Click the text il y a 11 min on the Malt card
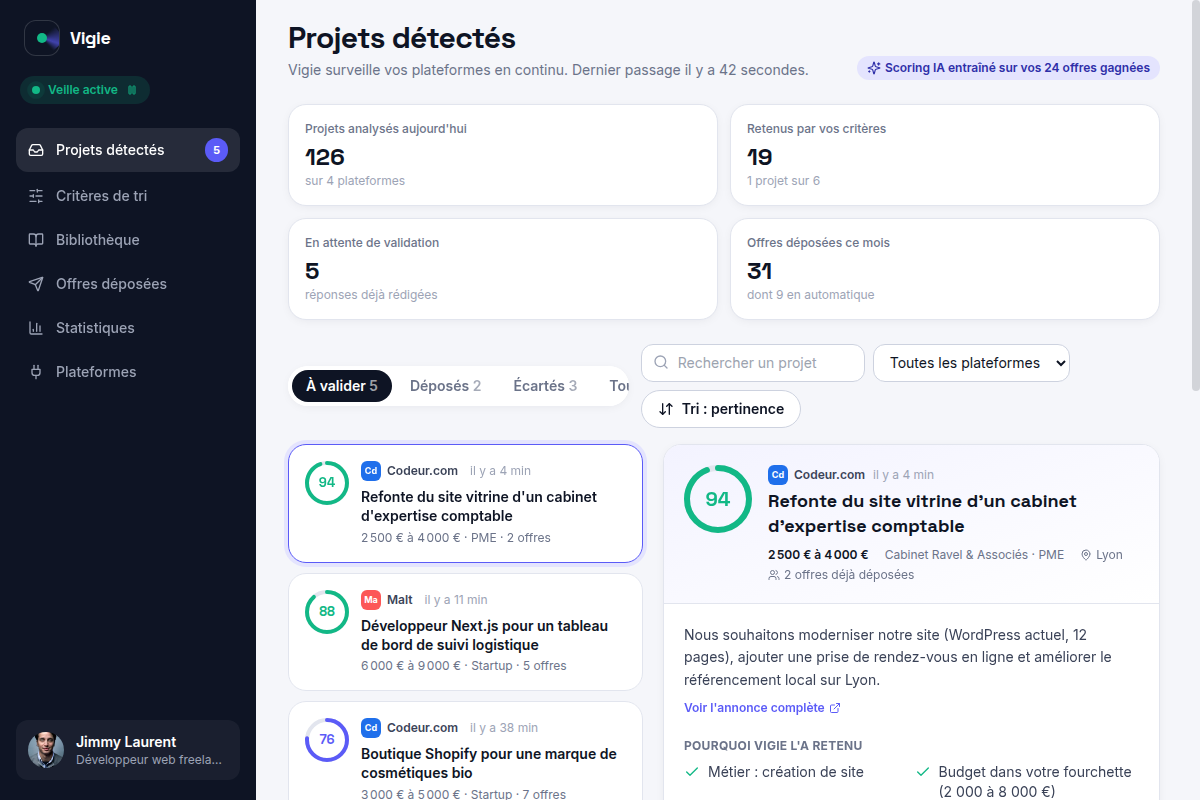 click(456, 600)
